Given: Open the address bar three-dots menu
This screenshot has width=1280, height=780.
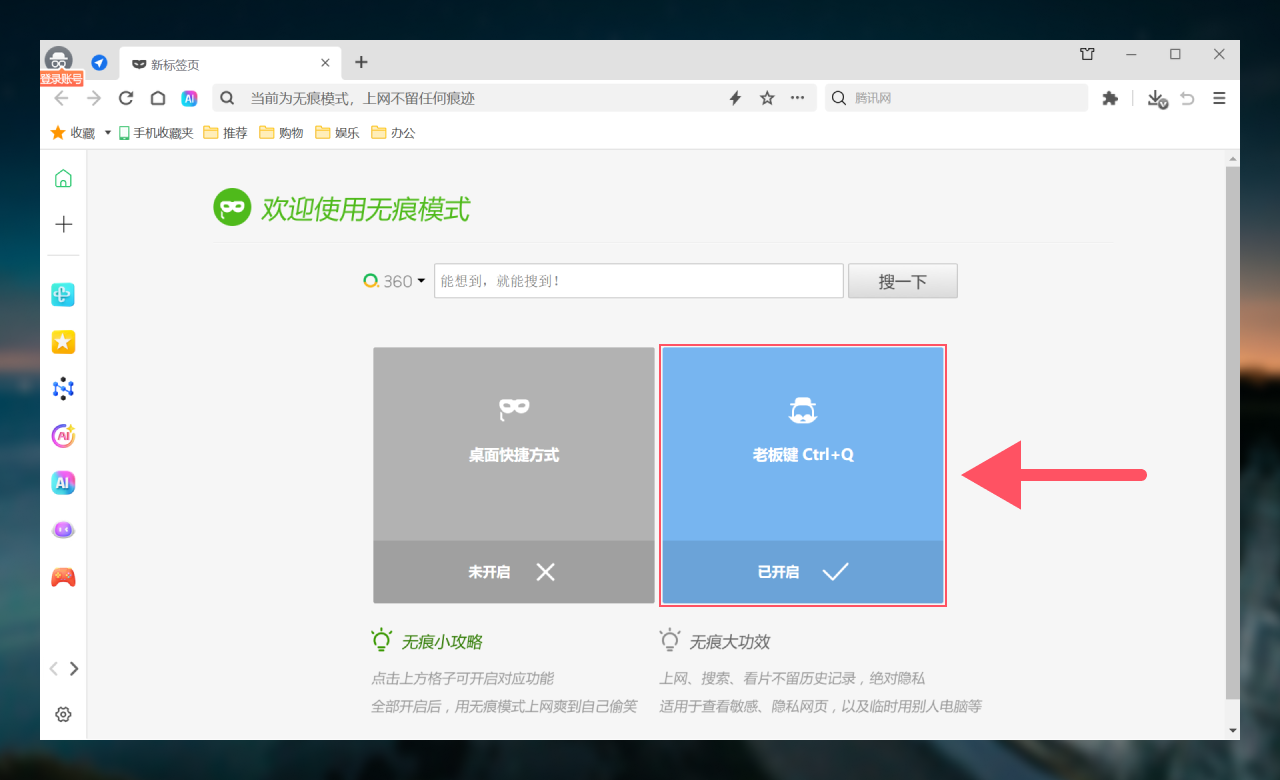Looking at the screenshot, I should pos(797,98).
